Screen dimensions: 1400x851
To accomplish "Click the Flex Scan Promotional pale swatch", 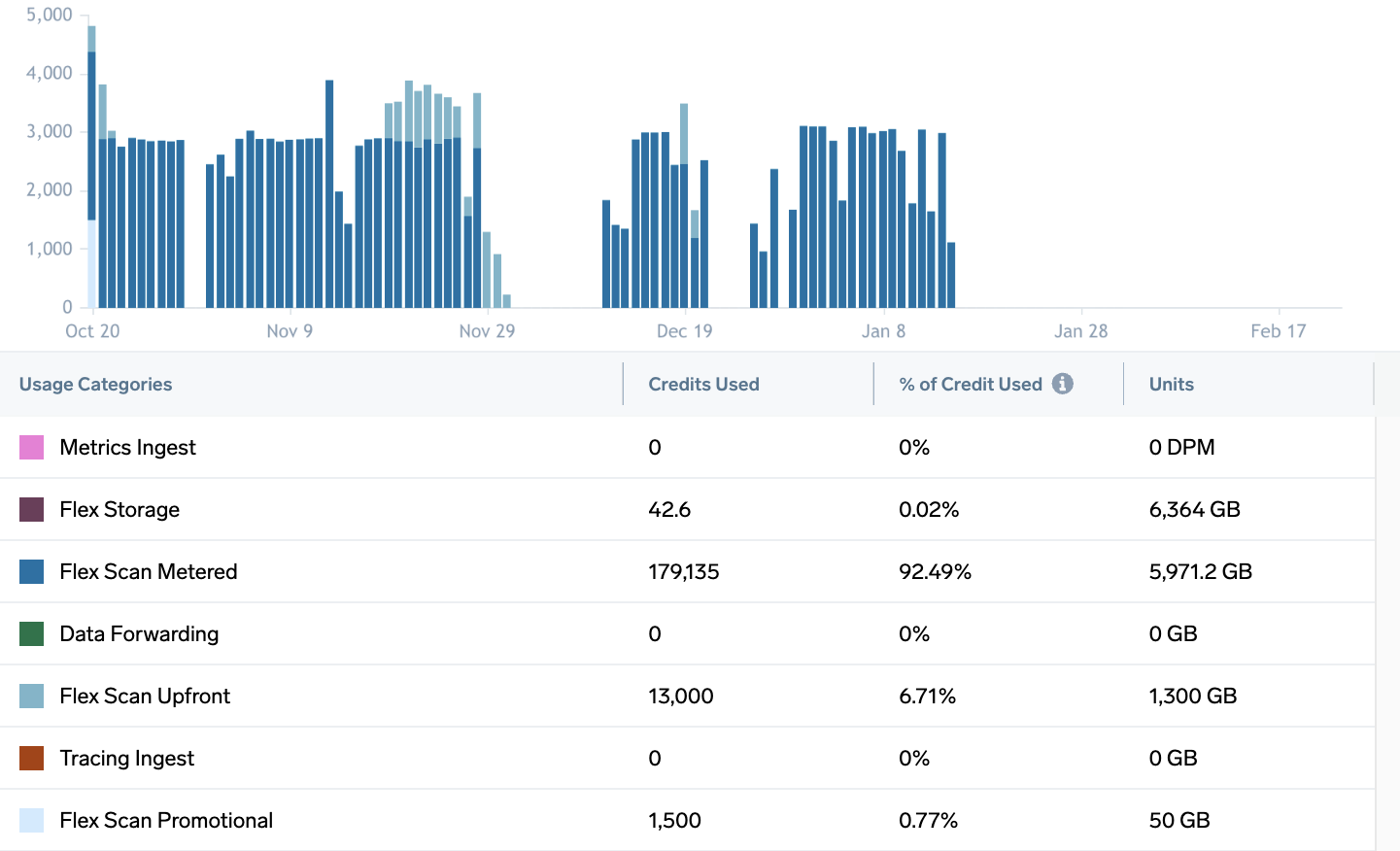I will (x=32, y=821).
